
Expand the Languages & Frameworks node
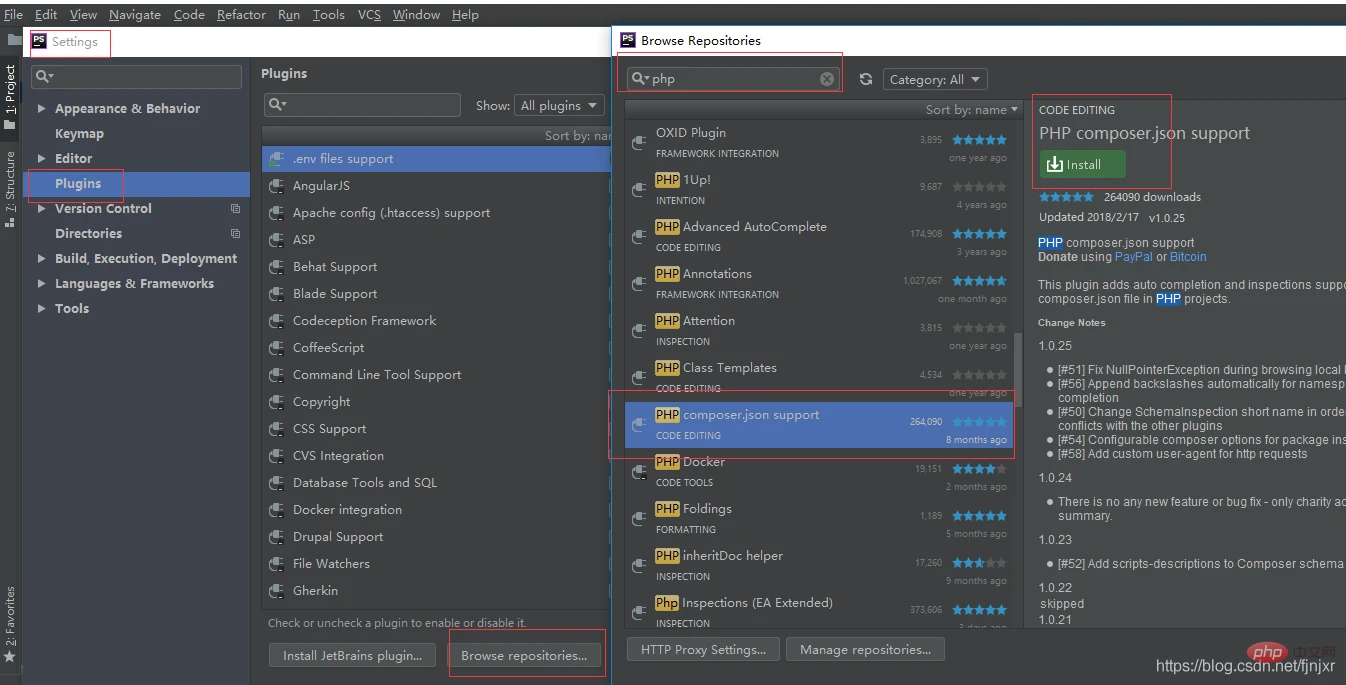coord(41,284)
